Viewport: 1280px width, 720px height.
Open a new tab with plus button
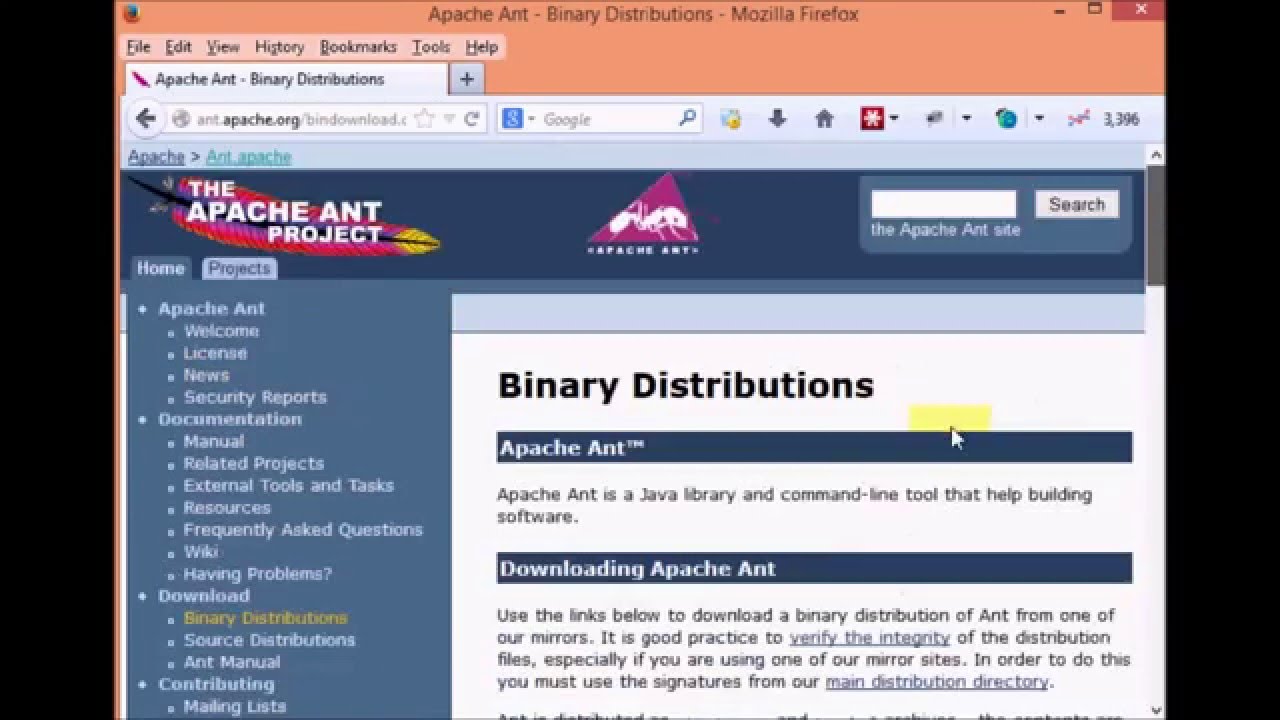pyautogui.click(x=466, y=79)
